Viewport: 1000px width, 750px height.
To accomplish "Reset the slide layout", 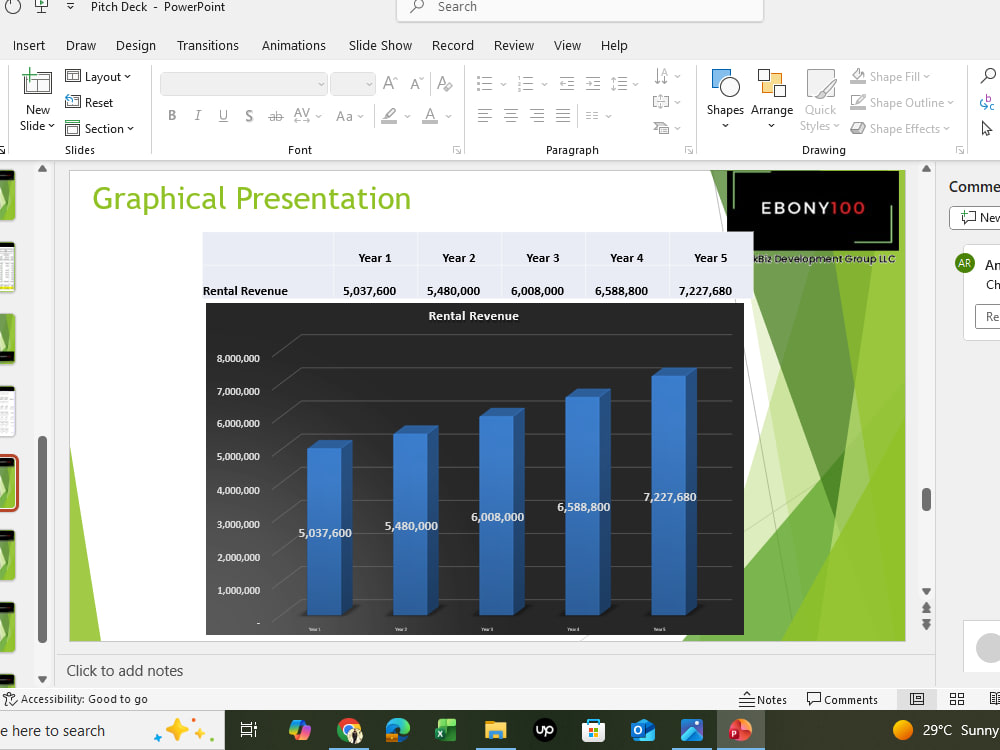I will tap(89, 102).
